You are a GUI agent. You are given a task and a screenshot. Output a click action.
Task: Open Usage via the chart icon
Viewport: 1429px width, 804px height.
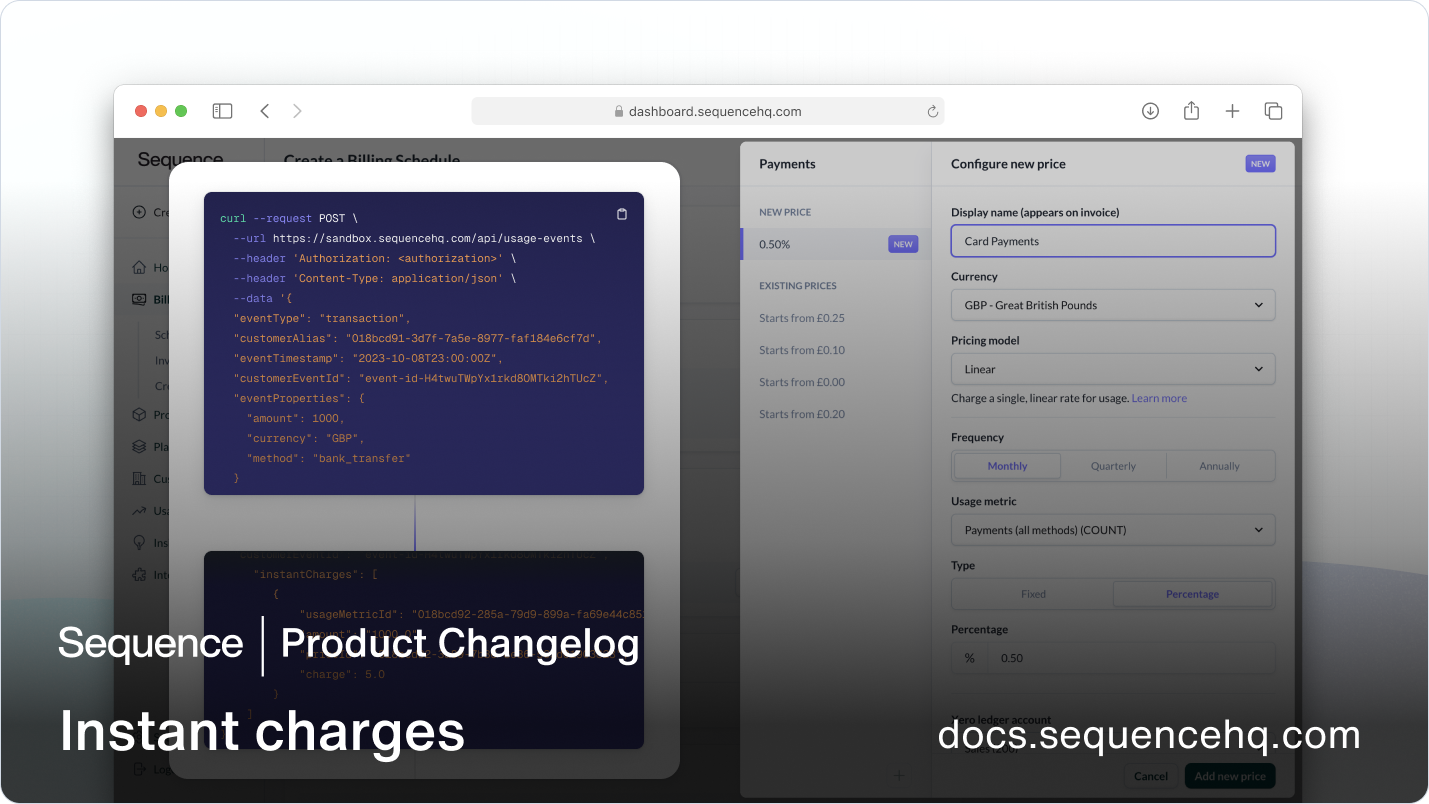139,510
